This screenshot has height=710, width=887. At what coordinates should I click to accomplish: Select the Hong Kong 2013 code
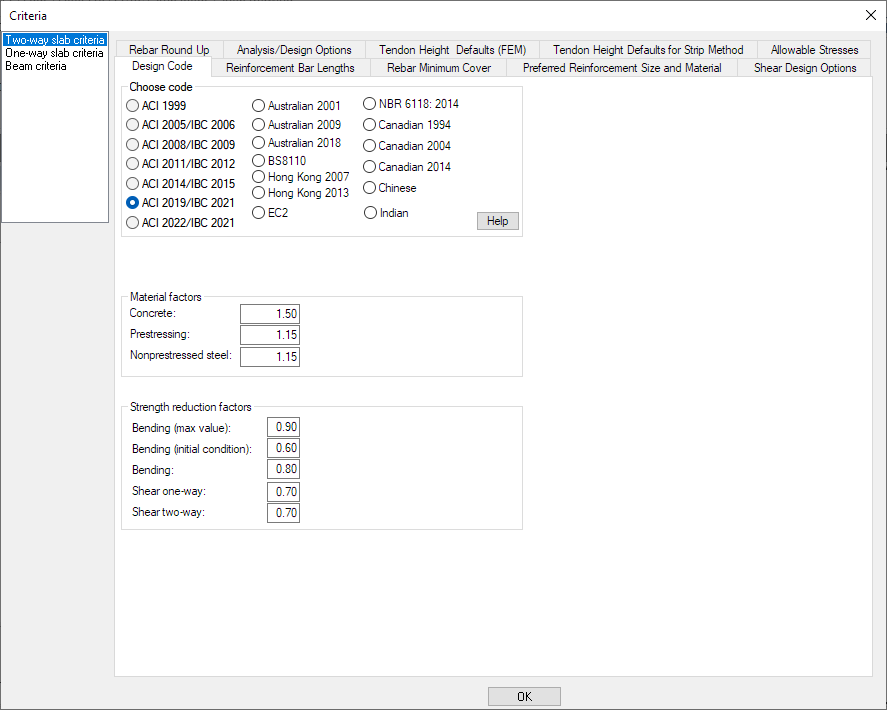click(x=259, y=192)
